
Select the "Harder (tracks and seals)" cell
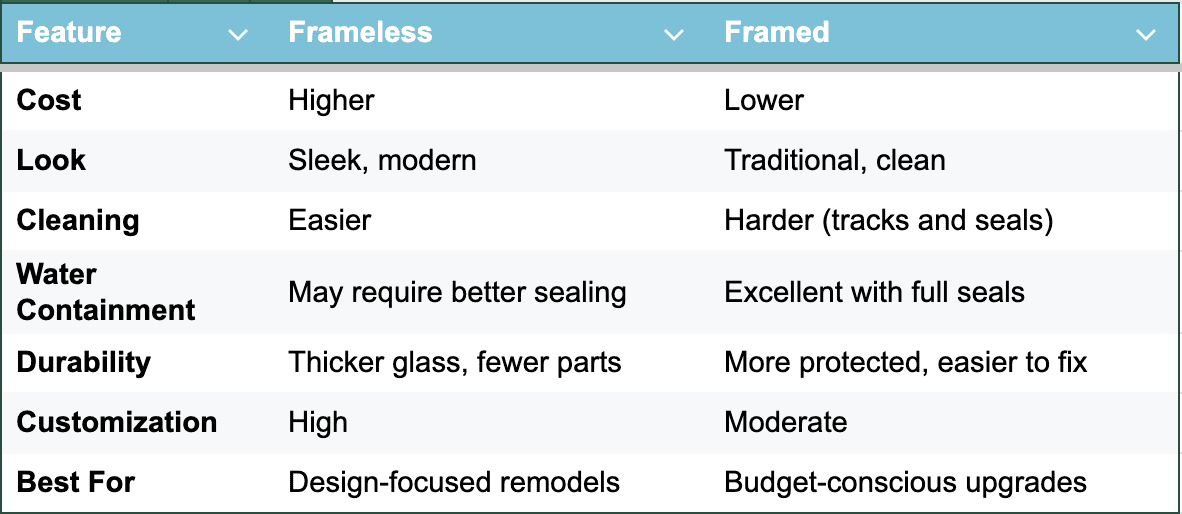(889, 220)
